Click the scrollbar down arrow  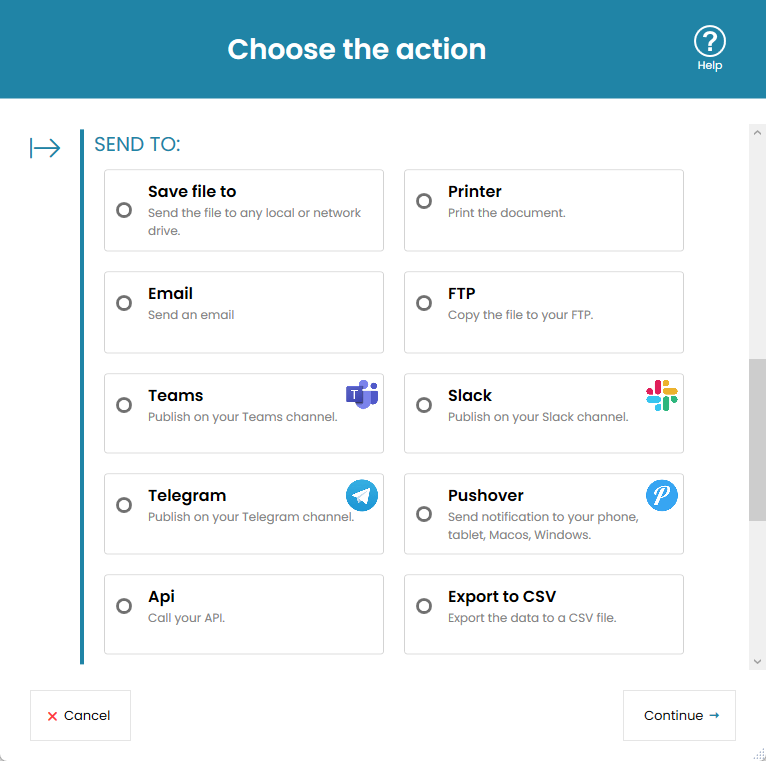click(757, 662)
